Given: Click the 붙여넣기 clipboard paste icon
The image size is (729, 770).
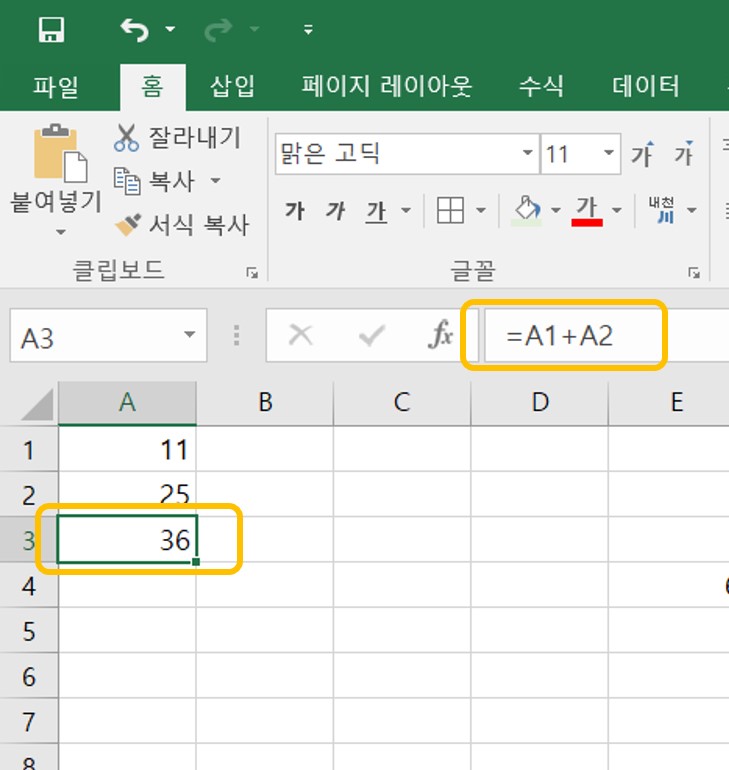Looking at the screenshot, I should (60, 153).
